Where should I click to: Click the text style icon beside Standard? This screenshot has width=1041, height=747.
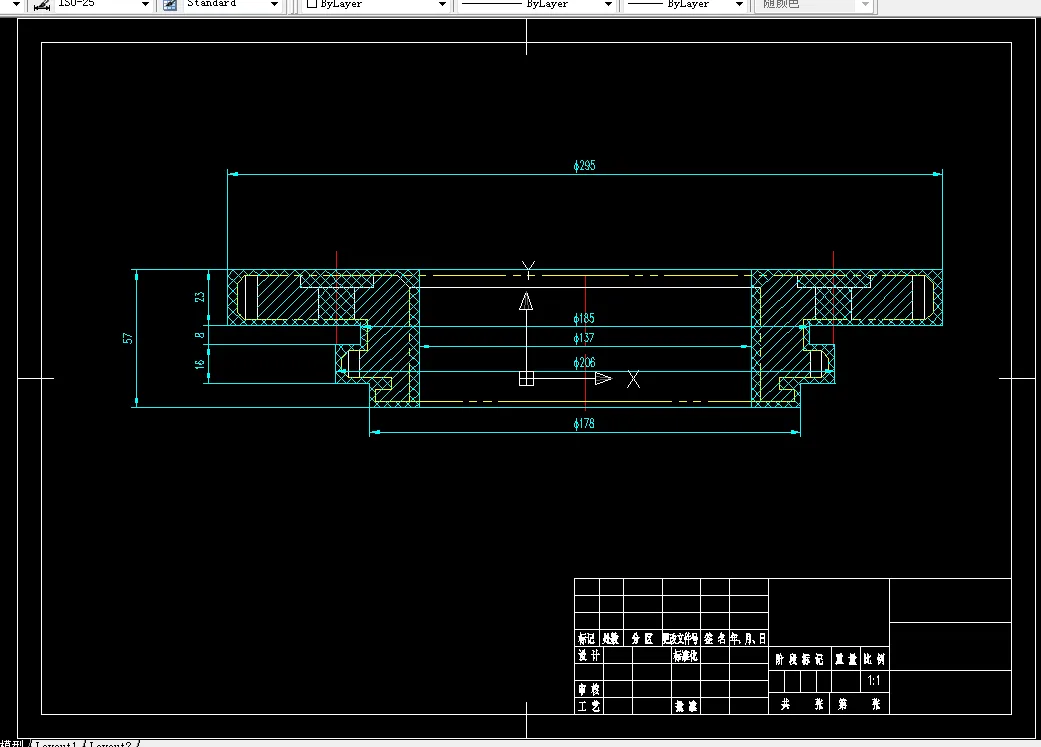click(170, 5)
